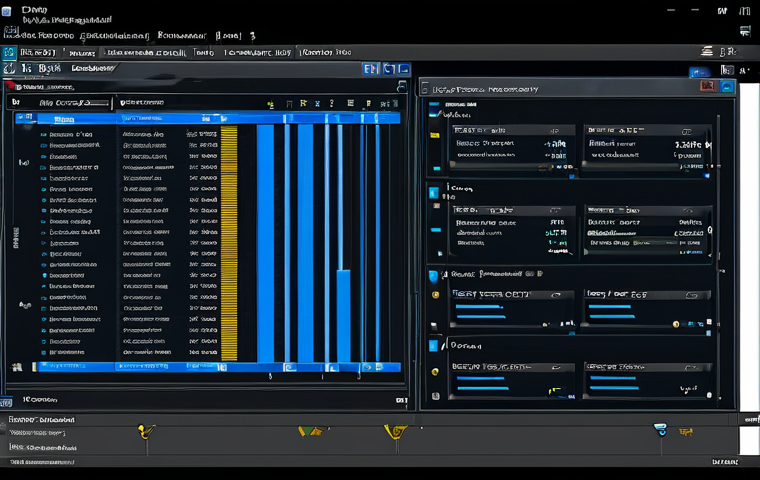
Task: Click the status icon at the left panel's bottom-left corner
Action: [x=6, y=402]
